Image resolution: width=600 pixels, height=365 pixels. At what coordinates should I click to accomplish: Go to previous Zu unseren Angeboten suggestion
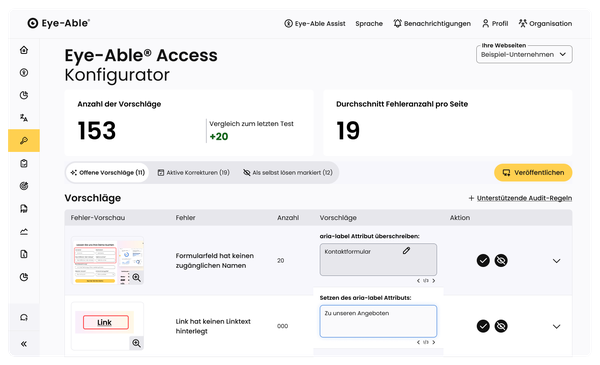click(418, 342)
